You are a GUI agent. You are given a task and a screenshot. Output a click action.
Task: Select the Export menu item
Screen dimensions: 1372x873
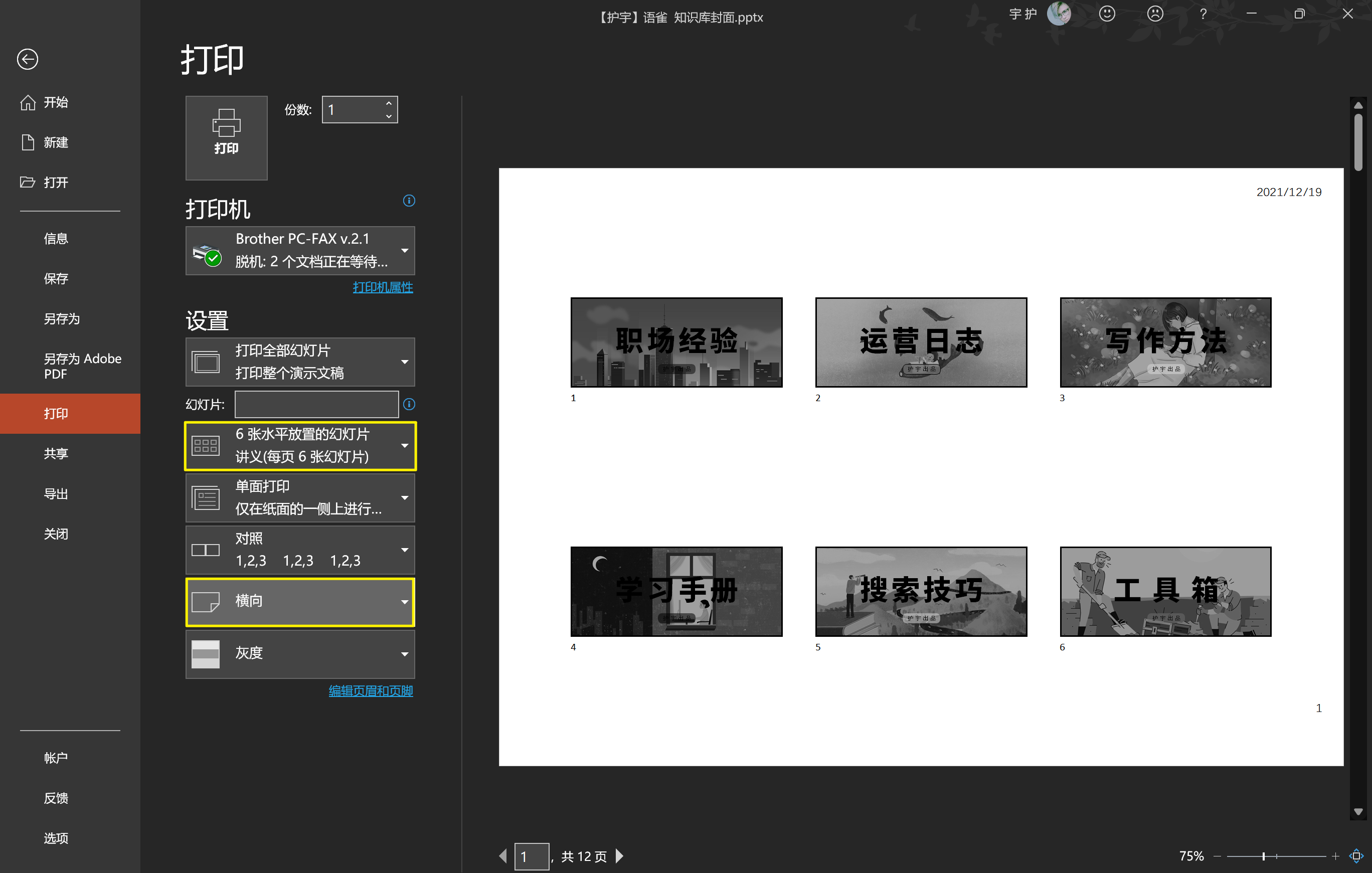56,493
